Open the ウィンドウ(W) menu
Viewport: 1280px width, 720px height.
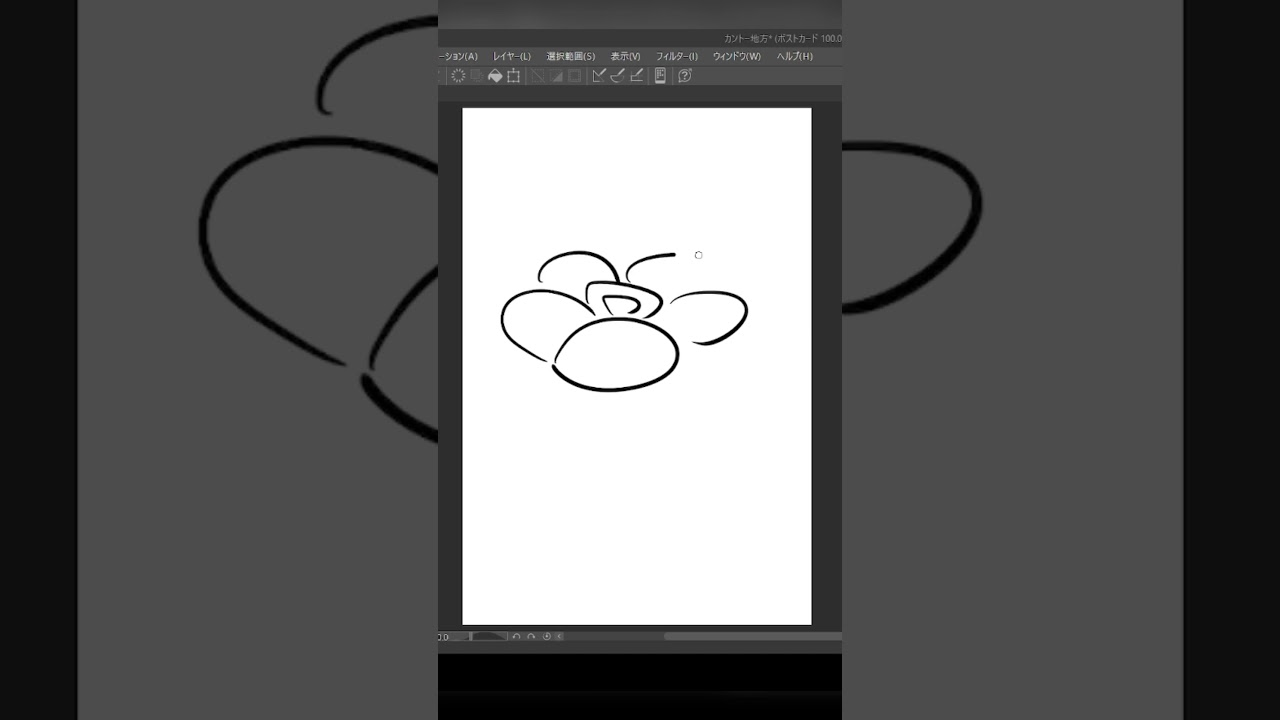point(737,57)
